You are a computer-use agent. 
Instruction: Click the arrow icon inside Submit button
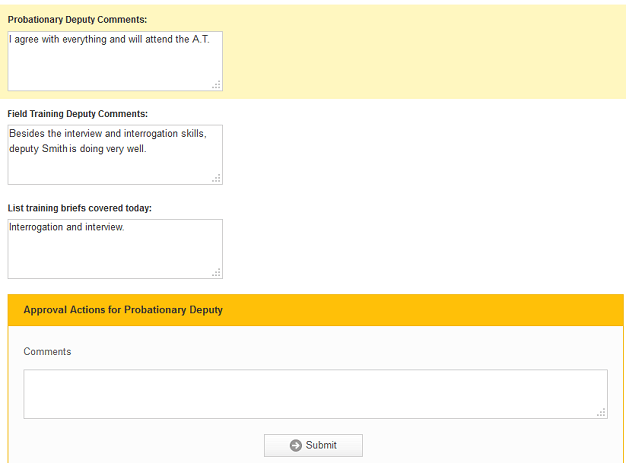295,445
